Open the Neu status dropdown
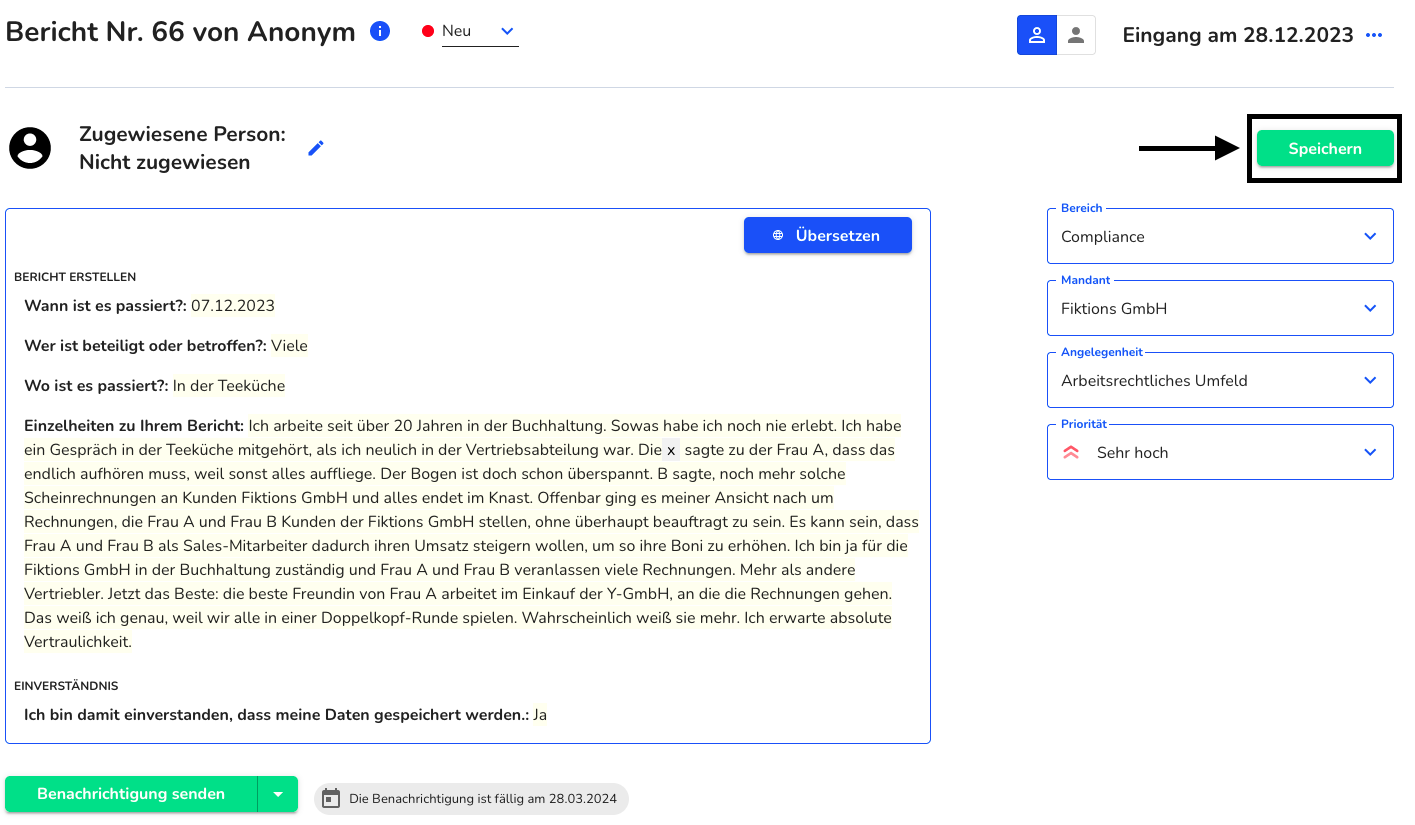Image resolution: width=1415 pixels, height=825 pixels. [x=480, y=31]
